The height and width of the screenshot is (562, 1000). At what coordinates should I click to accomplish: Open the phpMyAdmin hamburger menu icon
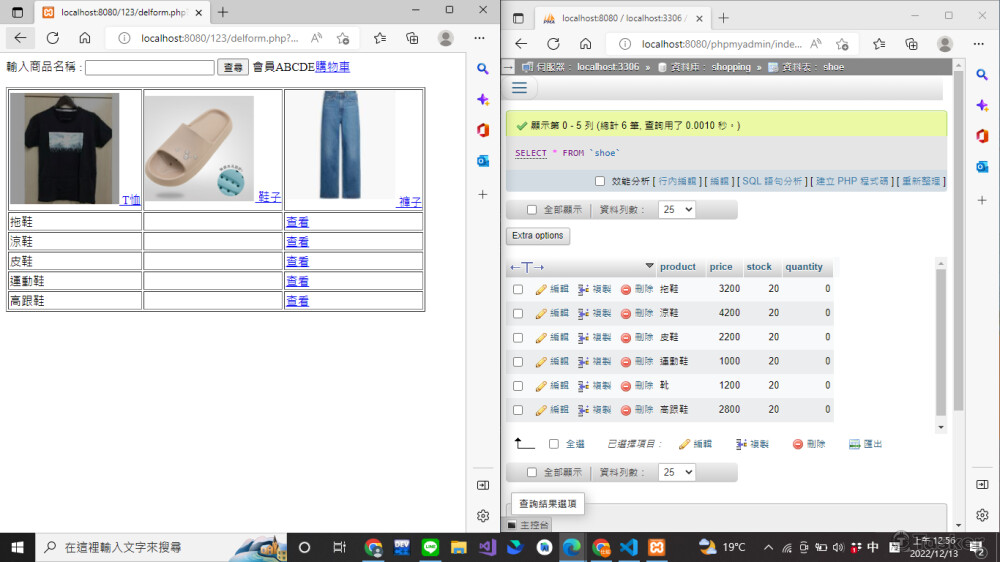(x=519, y=88)
